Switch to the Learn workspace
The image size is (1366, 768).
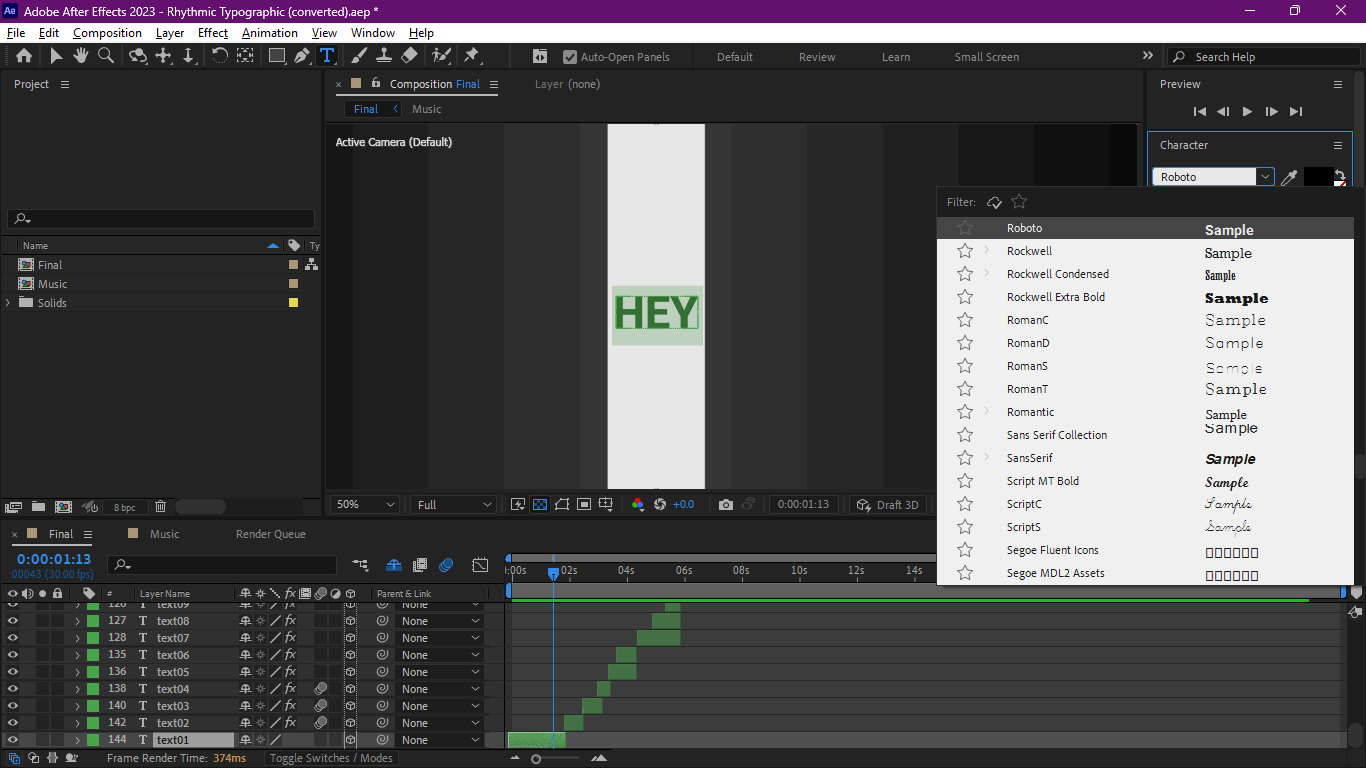pos(896,57)
